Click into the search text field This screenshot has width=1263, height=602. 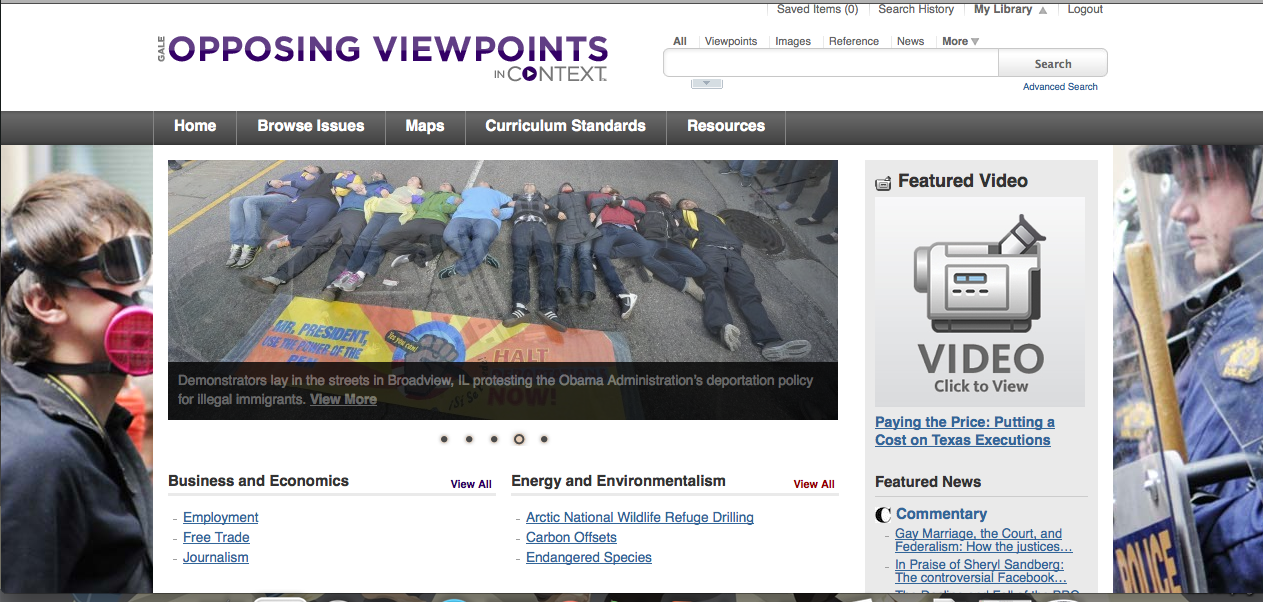(x=831, y=63)
